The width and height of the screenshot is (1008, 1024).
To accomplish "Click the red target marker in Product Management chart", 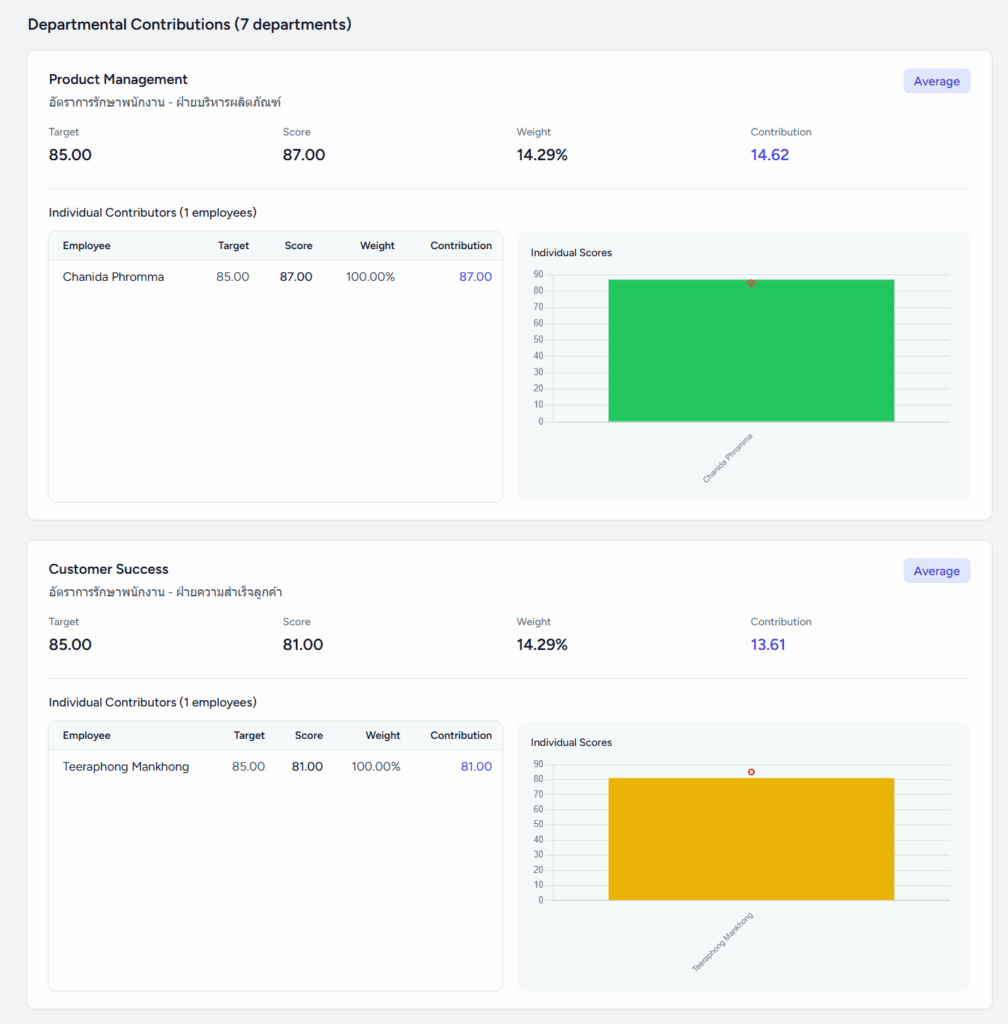I will point(751,283).
